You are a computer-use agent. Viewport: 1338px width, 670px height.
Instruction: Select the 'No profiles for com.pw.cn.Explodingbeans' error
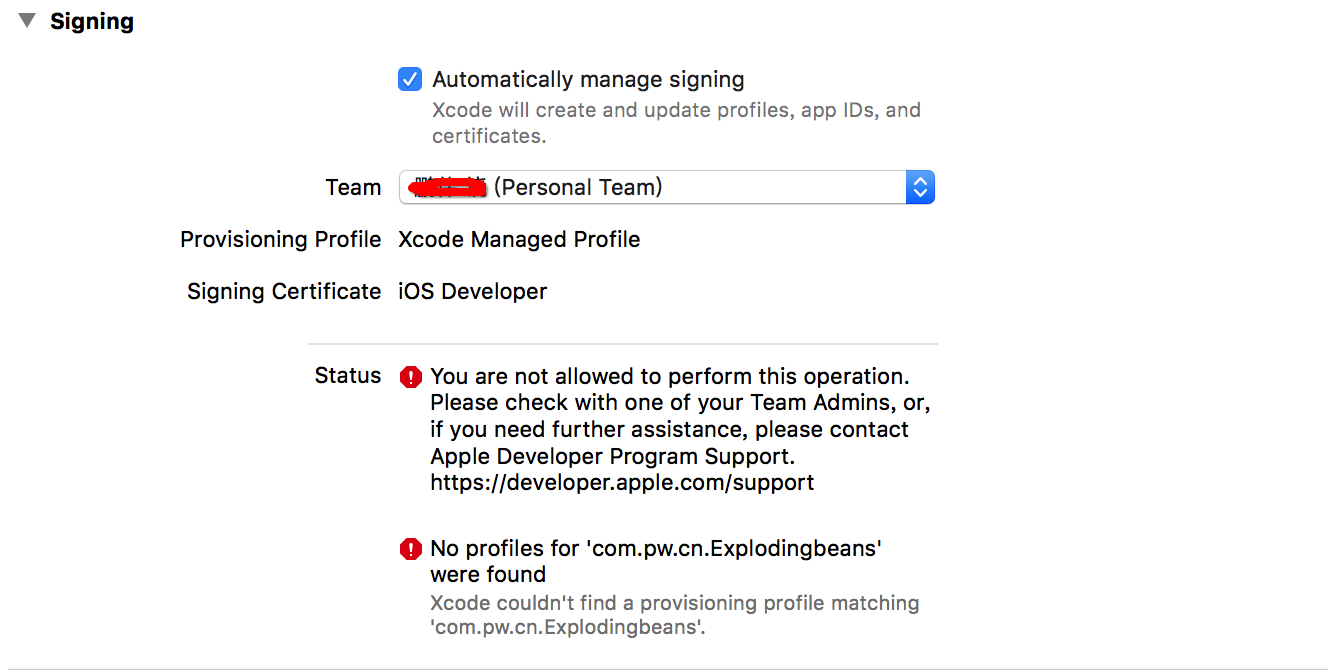click(x=656, y=561)
